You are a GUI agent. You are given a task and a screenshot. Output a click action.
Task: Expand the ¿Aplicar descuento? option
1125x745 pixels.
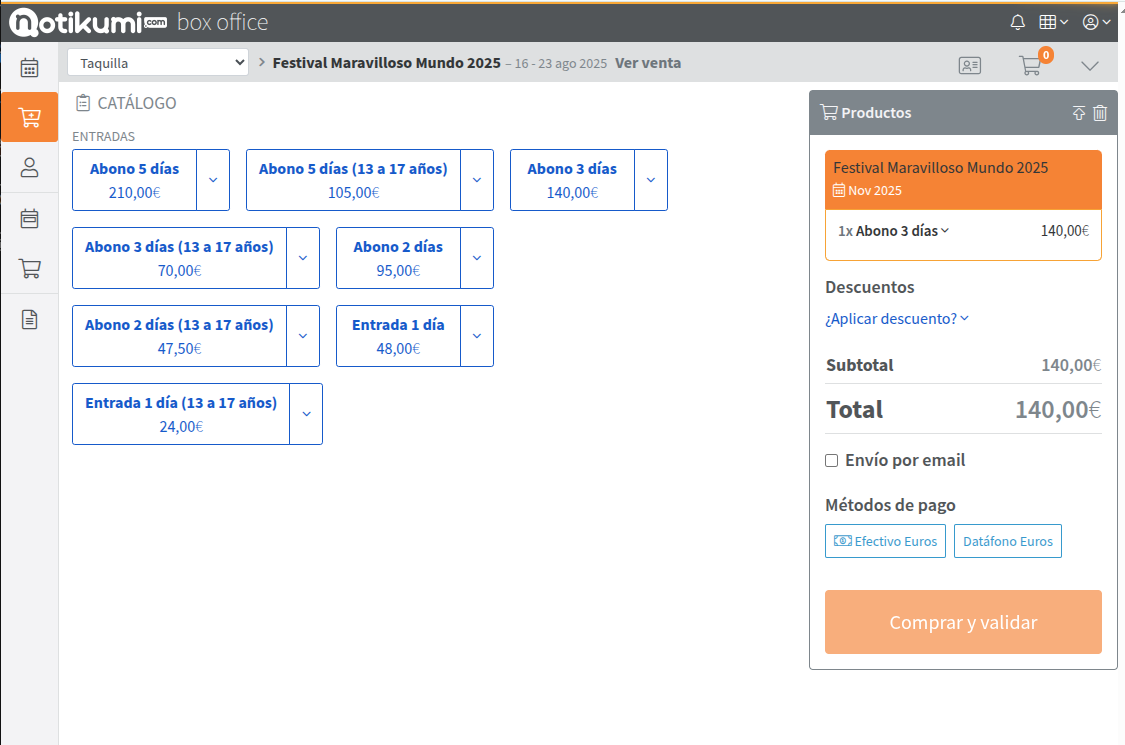(896, 319)
